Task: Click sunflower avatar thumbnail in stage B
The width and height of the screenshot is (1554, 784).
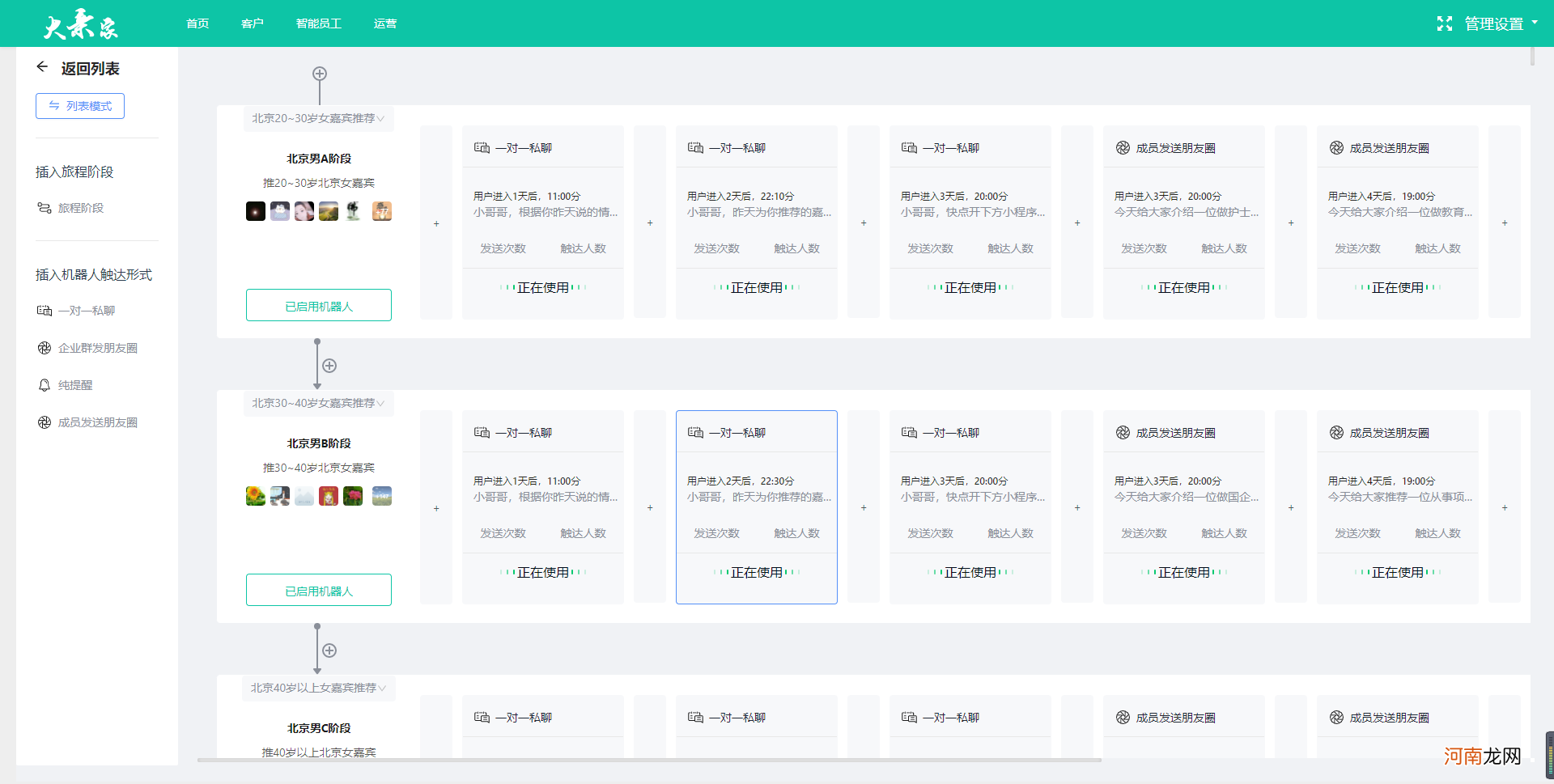Action: [256, 496]
